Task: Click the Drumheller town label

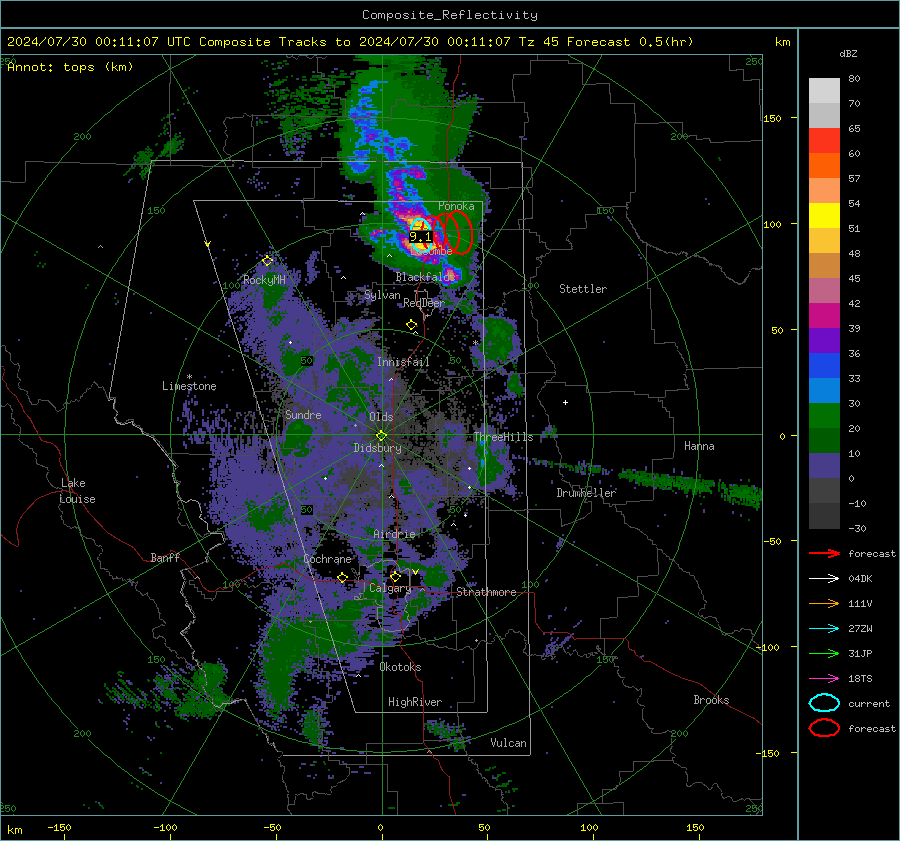Action: (586, 493)
